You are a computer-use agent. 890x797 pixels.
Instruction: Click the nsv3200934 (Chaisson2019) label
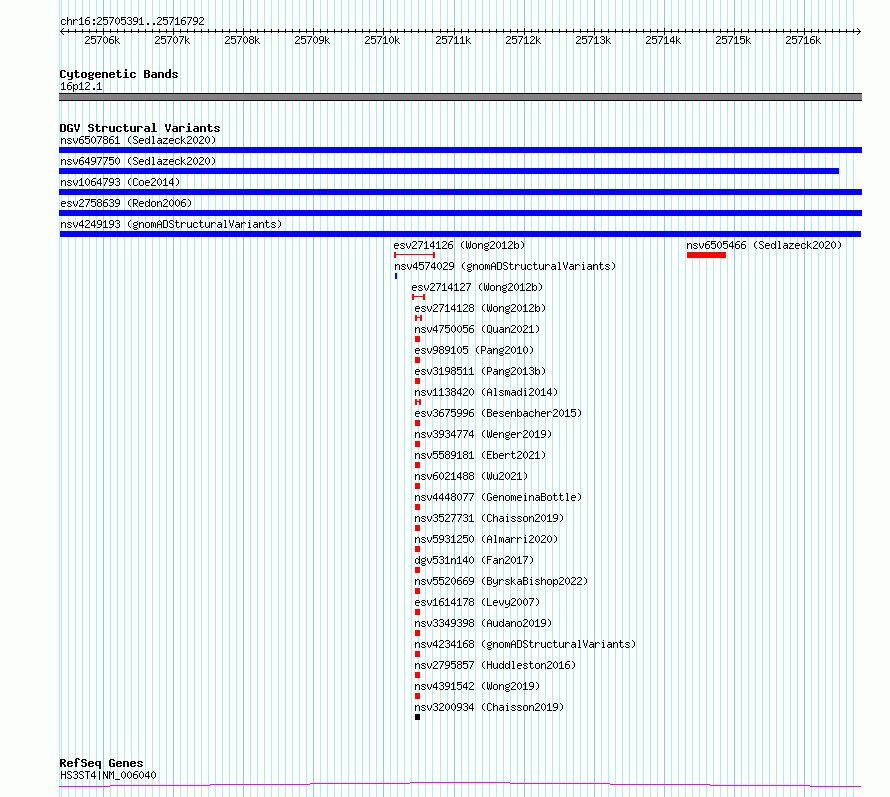tap(489, 707)
